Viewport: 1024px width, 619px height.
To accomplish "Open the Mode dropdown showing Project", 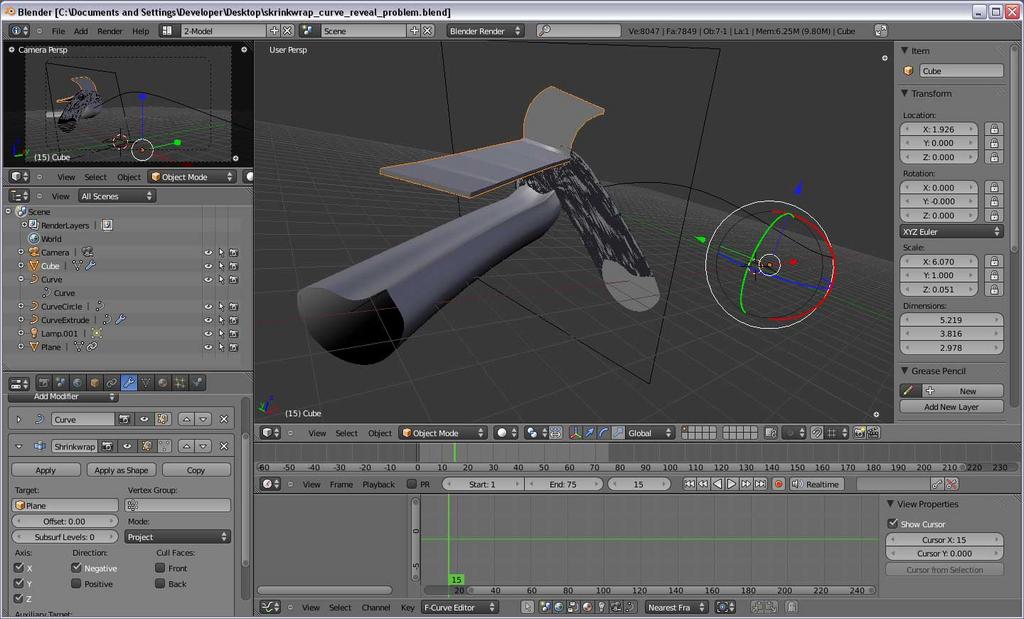I will pos(178,537).
